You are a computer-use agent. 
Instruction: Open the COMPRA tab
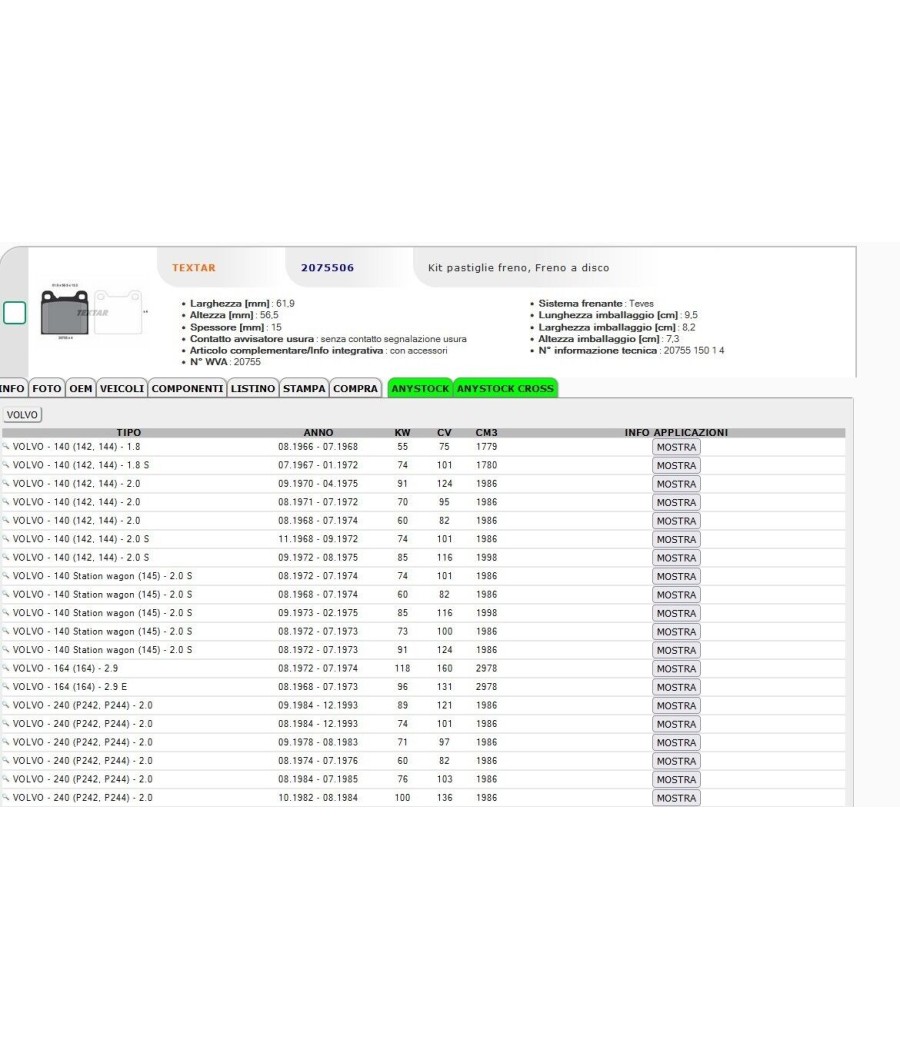point(356,388)
